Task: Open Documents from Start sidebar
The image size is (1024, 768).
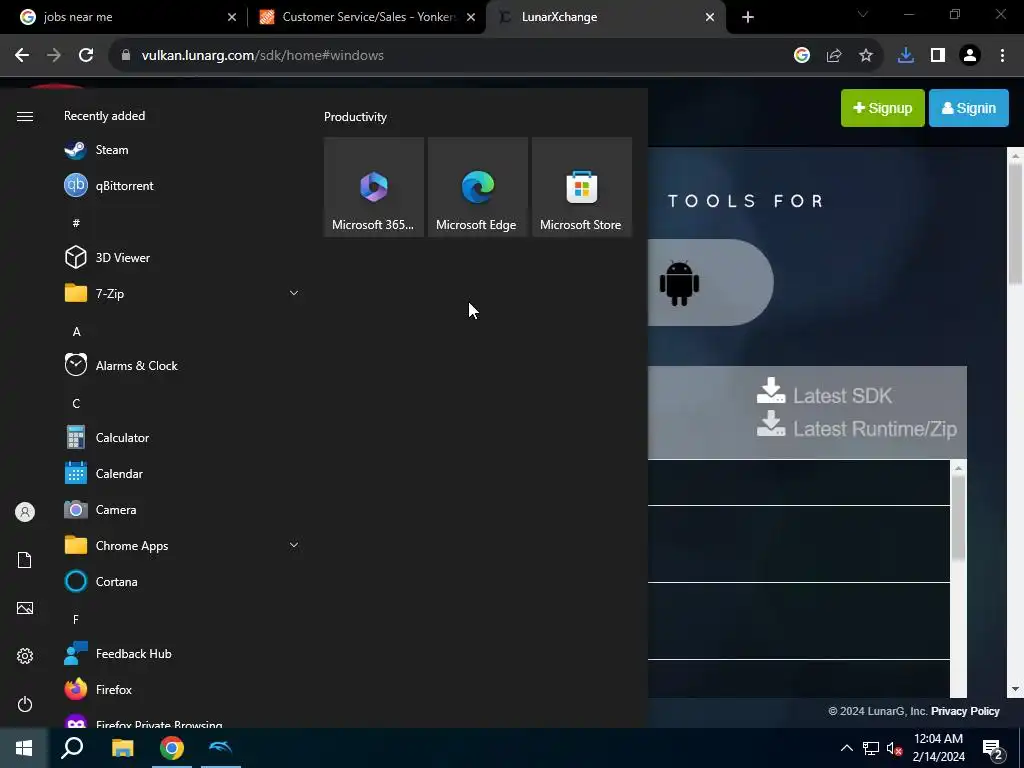Action: pyautogui.click(x=25, y=560)
